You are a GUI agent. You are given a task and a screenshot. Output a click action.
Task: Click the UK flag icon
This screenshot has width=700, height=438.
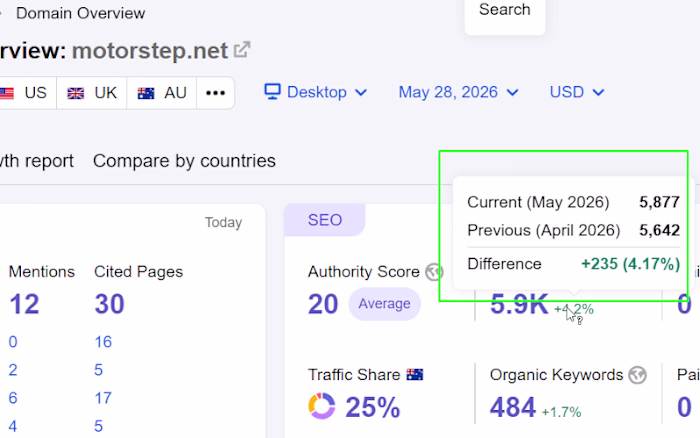pyautogui.click(x=75, y=93)
